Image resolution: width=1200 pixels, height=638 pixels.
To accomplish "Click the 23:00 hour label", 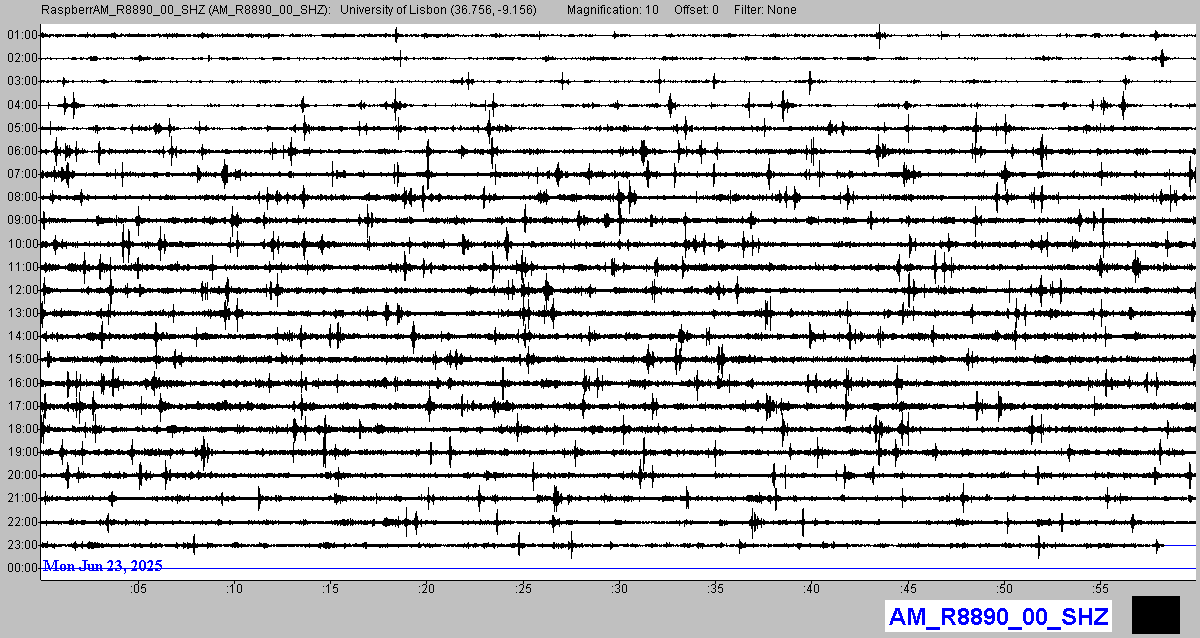I will (x=22, y=545).
